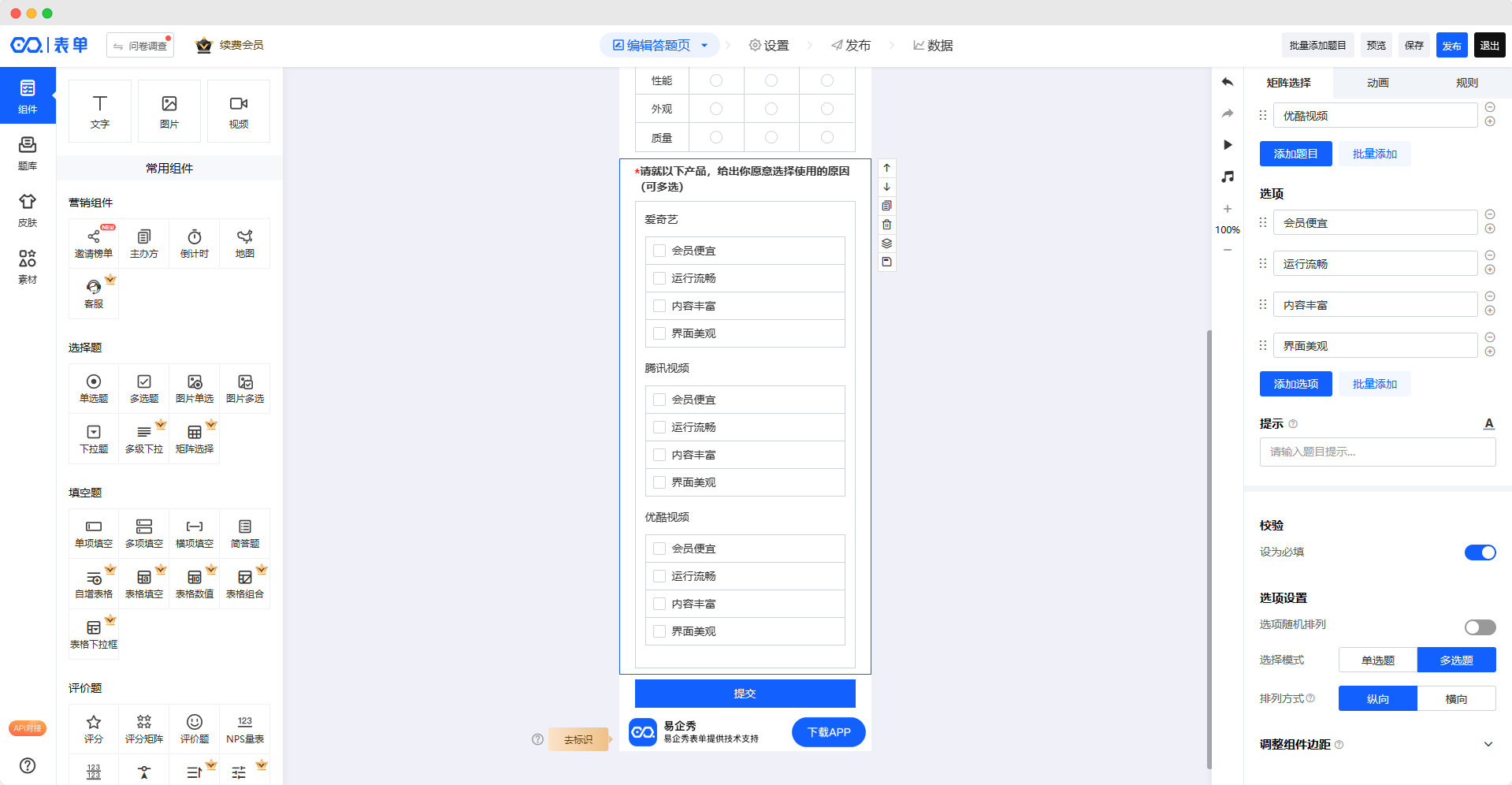Check 运行流畅 under 爱奇艺
This screenshot has width=1512, height=785.
[659, 278]
